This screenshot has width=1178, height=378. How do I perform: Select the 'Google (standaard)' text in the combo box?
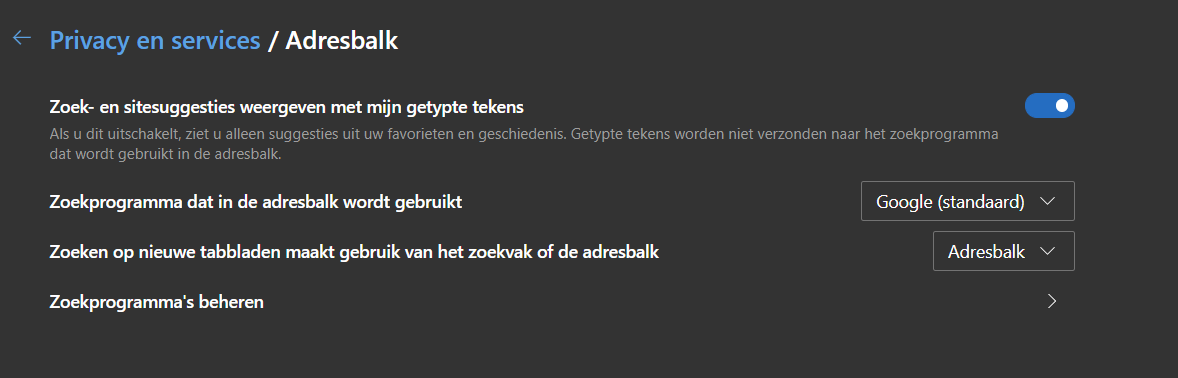click(950, 202)
